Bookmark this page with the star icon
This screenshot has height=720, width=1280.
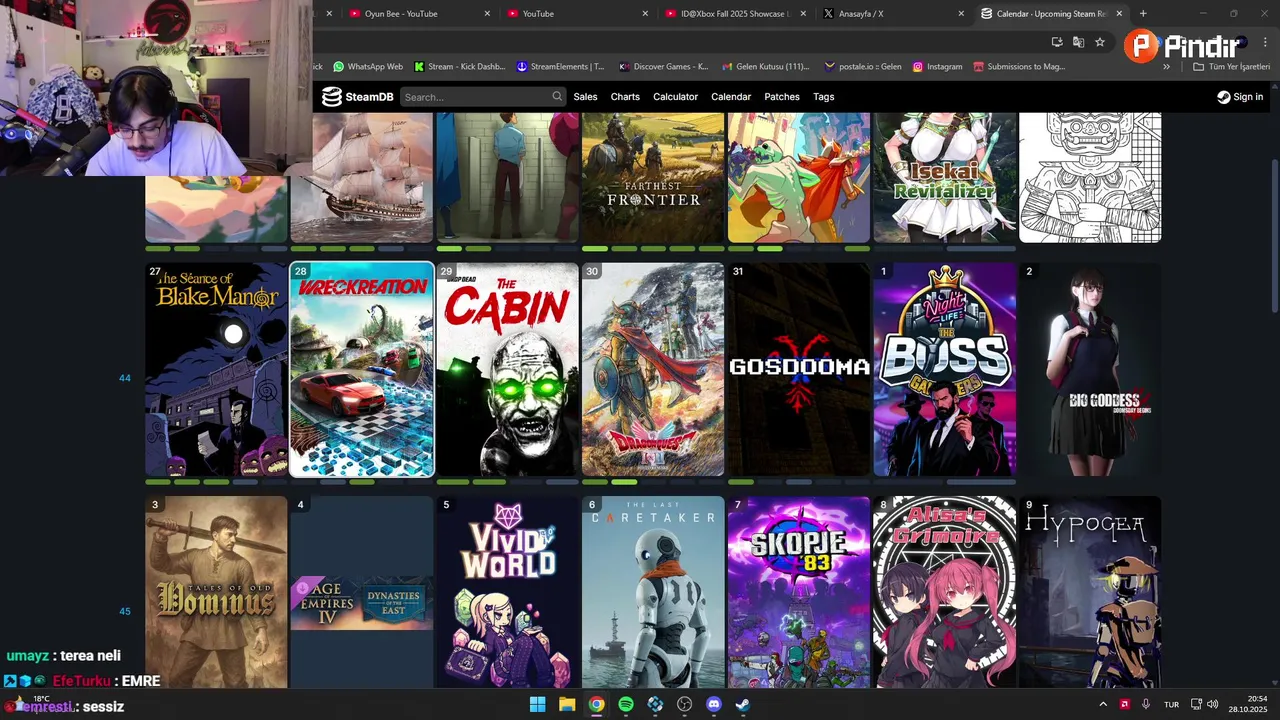pyautogui.click(x=1100, y=42)
